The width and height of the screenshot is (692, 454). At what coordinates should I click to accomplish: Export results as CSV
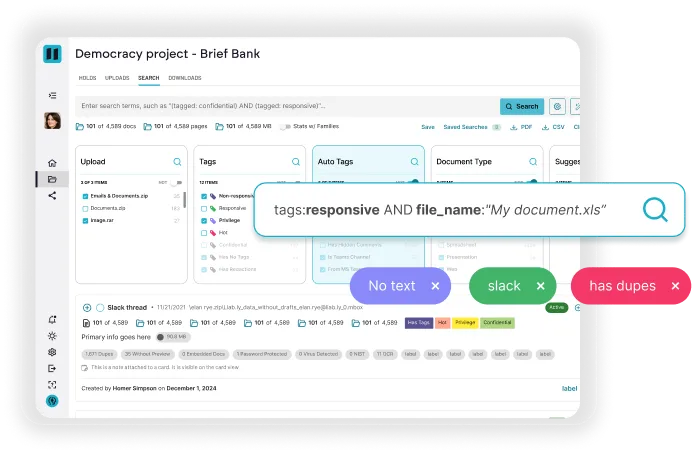pyautogui.click(x=553, y=127)
